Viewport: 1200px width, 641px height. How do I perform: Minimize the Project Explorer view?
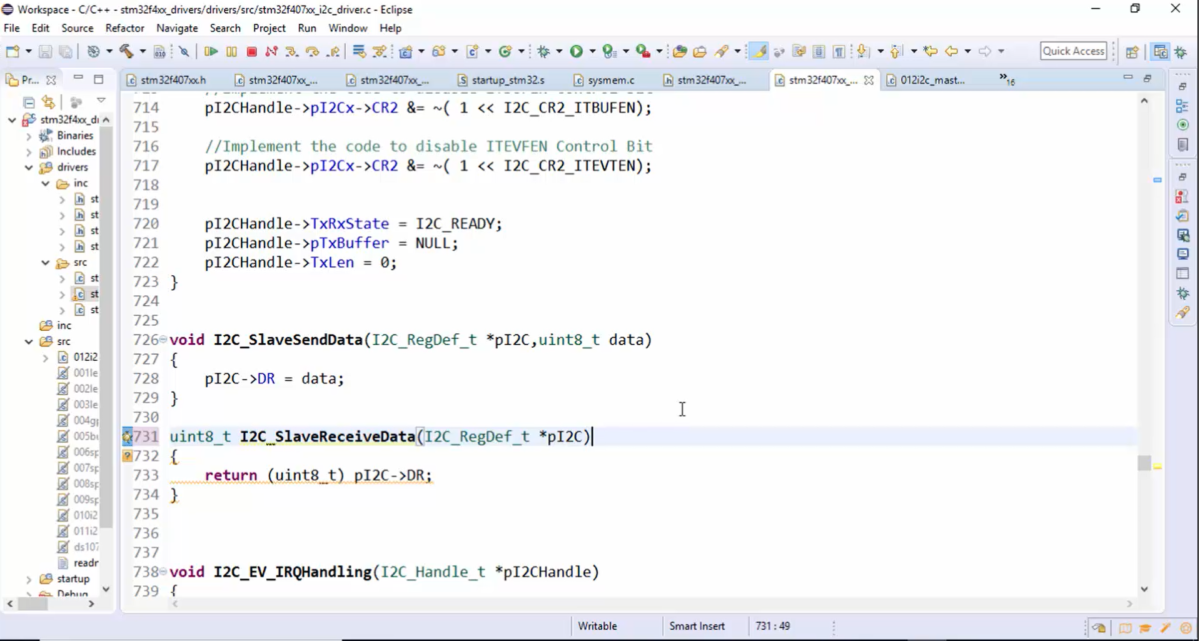(79, 78)
